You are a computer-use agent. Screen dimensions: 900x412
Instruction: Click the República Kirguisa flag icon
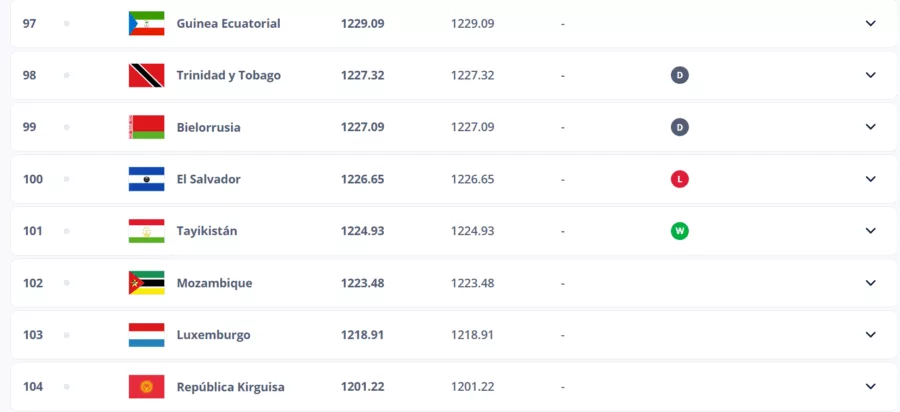coord(146,387)
